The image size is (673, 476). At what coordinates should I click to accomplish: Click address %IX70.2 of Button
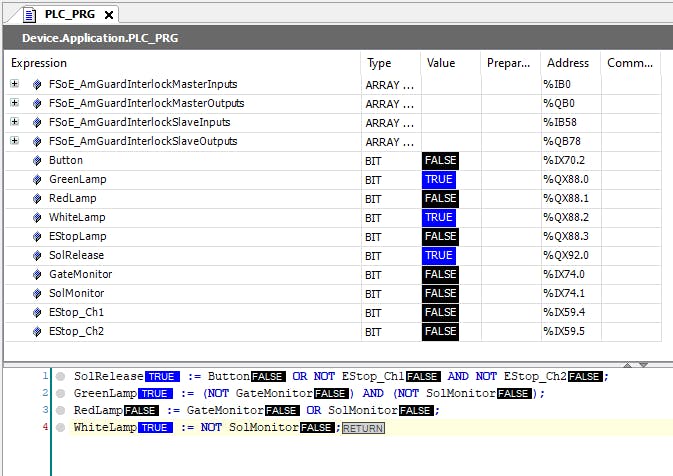point(564,161)
